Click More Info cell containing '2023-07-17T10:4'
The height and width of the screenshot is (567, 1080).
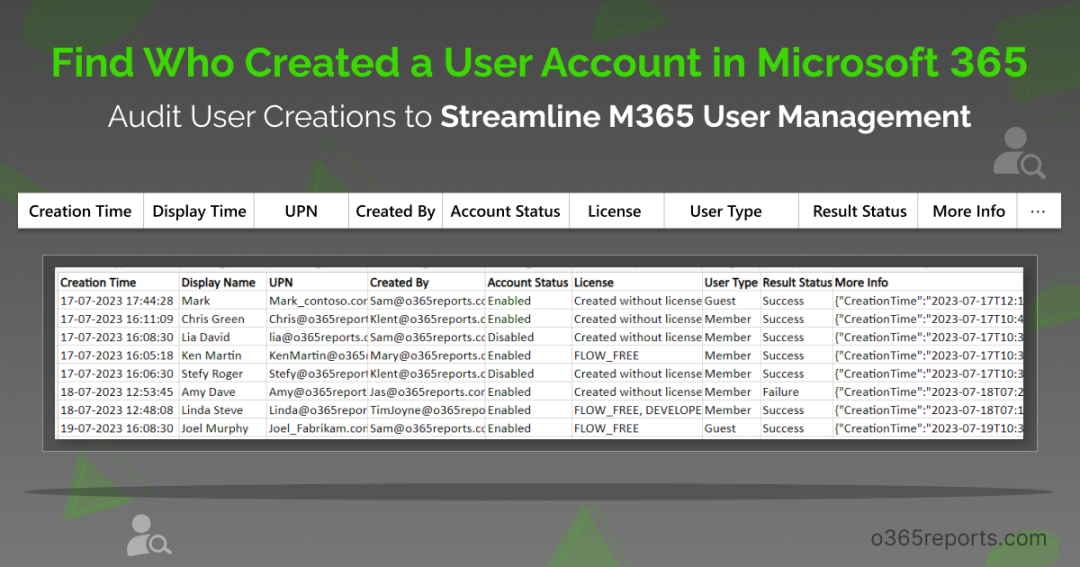[x=928, y=319]
